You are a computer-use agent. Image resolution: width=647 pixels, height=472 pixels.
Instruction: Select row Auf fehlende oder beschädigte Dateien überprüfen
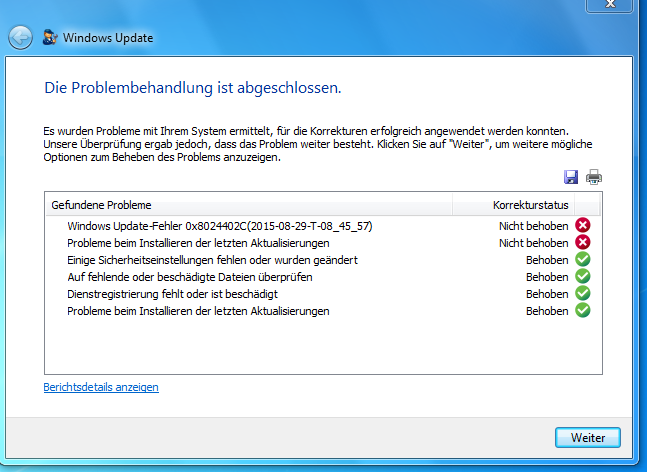pyautogui.click(x=323, y=277)
